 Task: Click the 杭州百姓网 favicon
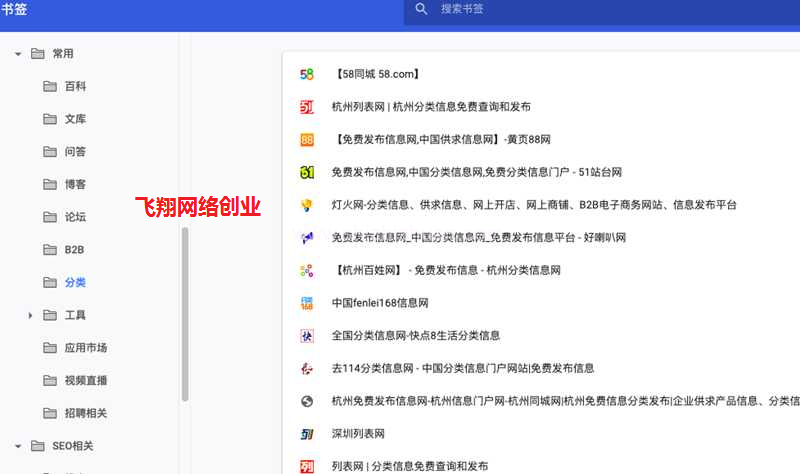307,270
